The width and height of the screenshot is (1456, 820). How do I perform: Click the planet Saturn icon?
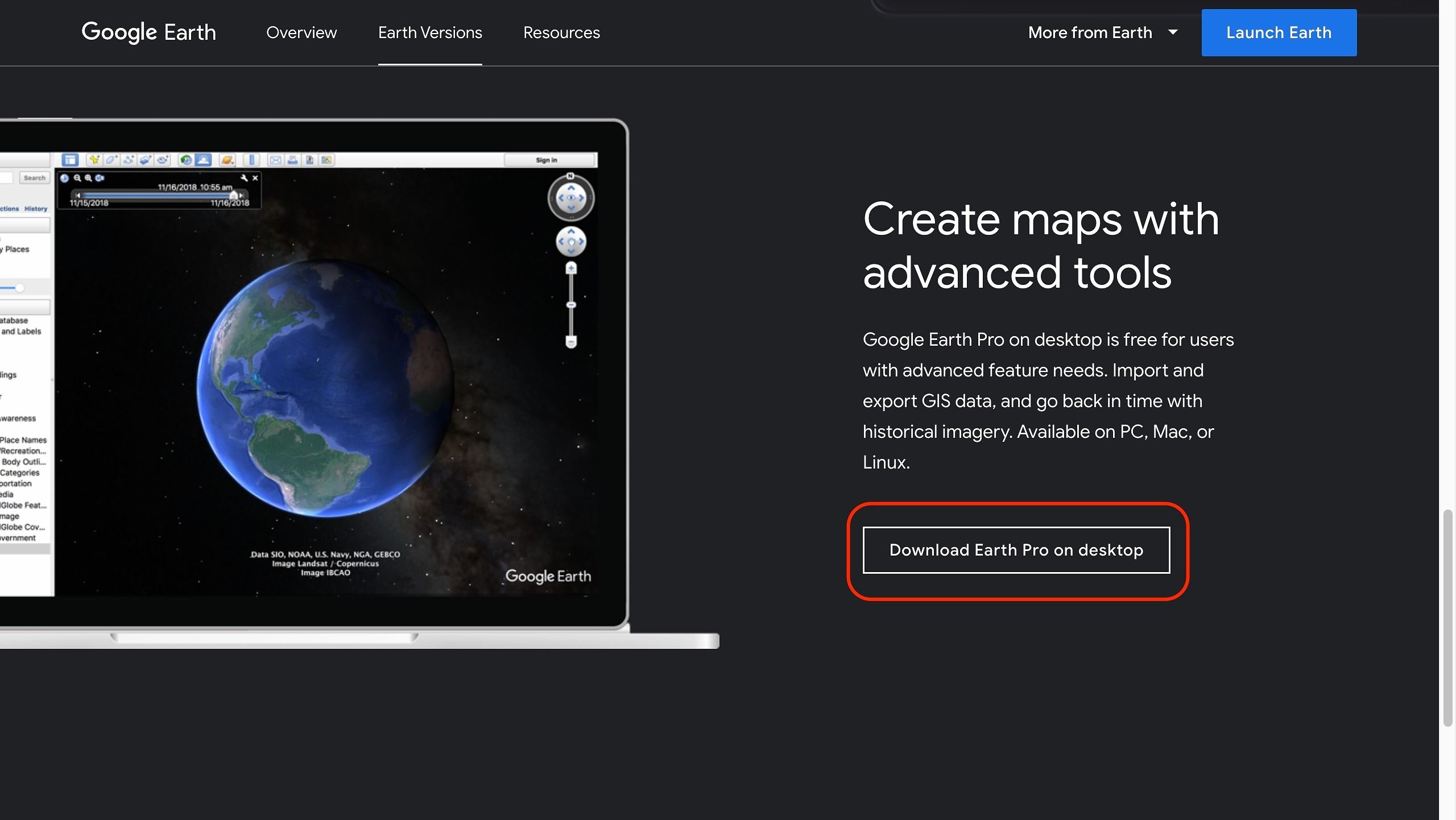coord(227,160)
